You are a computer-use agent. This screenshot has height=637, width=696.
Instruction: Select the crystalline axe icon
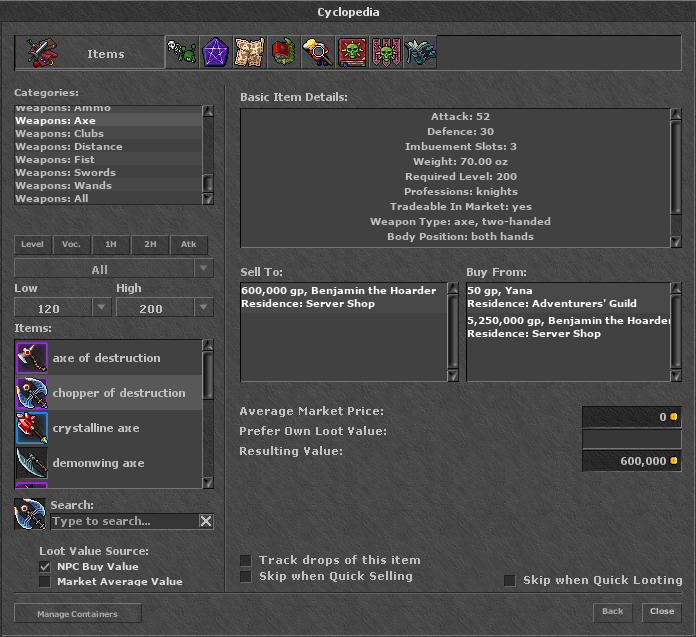click(x=32, y=428)
